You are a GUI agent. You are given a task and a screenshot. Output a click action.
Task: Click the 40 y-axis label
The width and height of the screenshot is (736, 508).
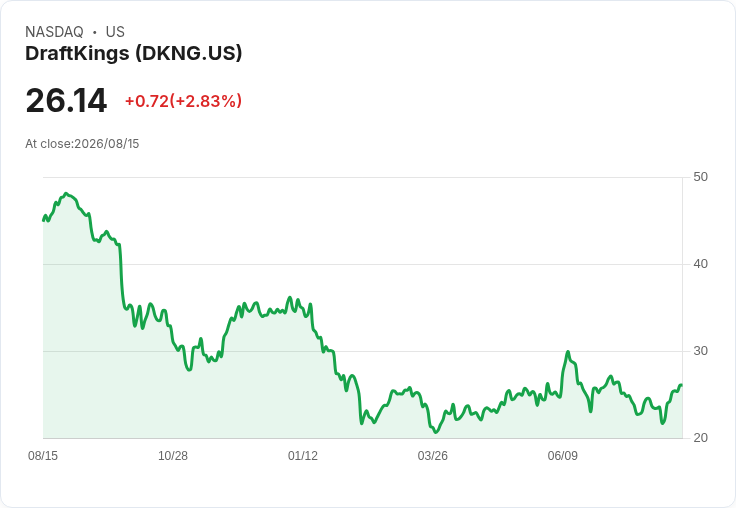[700, 264]
